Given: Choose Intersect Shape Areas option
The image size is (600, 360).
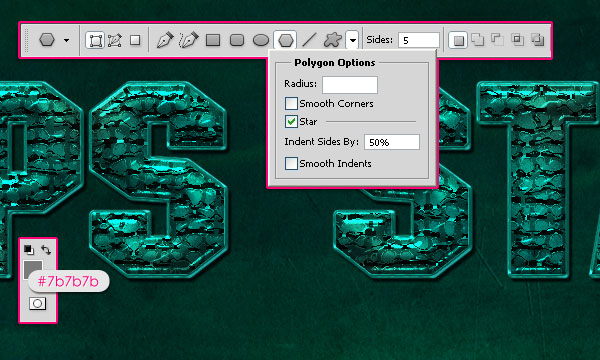Looking at the screenshot, I should [x=517, y=40].
